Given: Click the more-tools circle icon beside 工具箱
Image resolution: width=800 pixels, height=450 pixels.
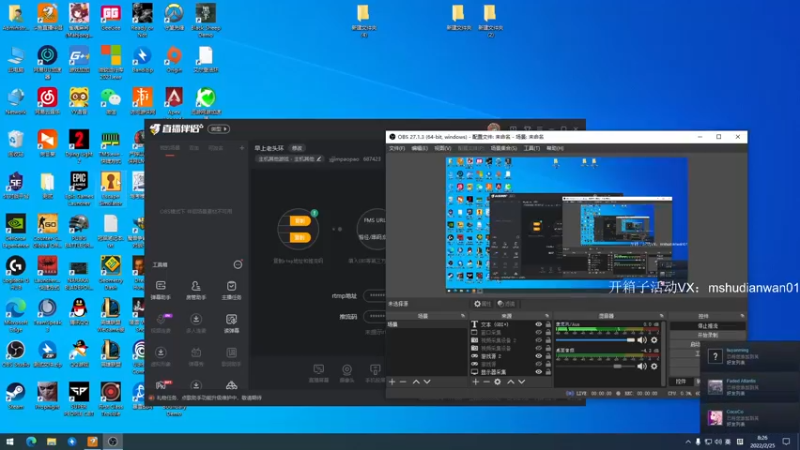Looking at the screenshot, I should point(238,264).
